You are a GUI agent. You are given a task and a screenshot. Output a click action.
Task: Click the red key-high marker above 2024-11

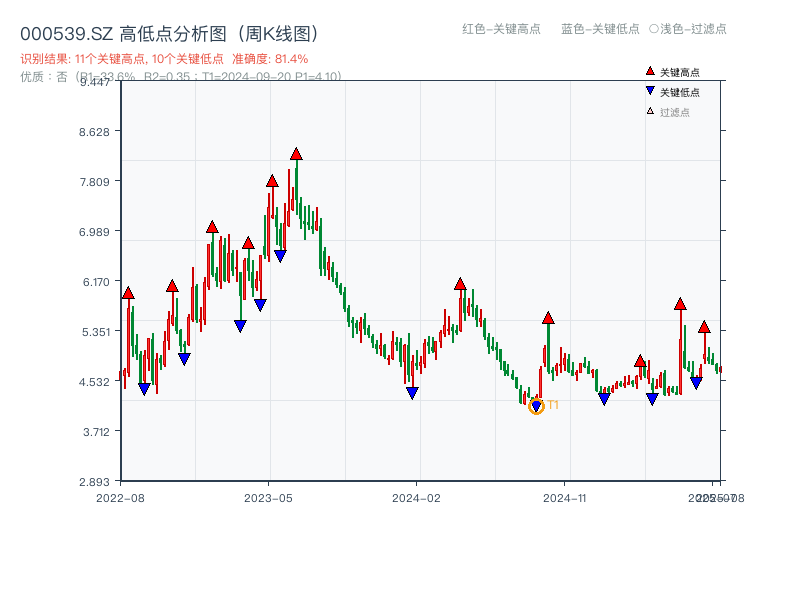point(548,317)
